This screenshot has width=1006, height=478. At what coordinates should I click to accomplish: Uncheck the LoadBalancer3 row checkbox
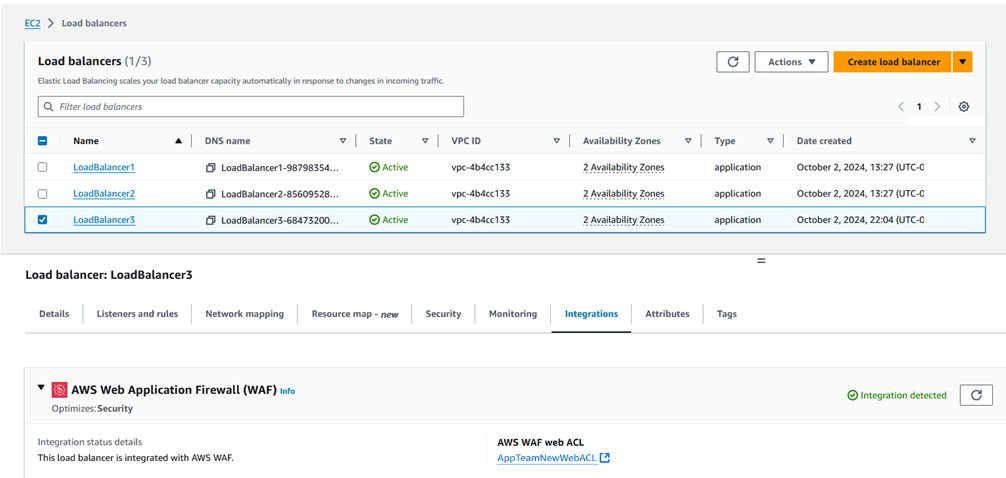tap(42, 220)
